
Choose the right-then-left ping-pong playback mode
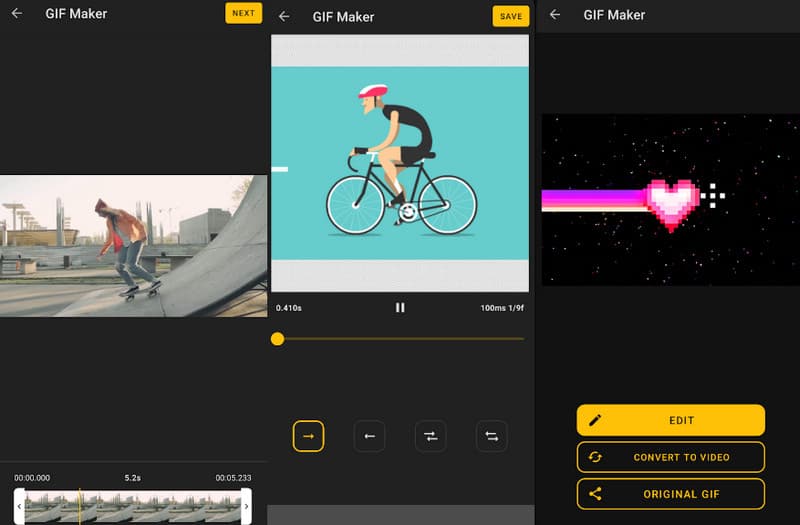coord(431,436)
